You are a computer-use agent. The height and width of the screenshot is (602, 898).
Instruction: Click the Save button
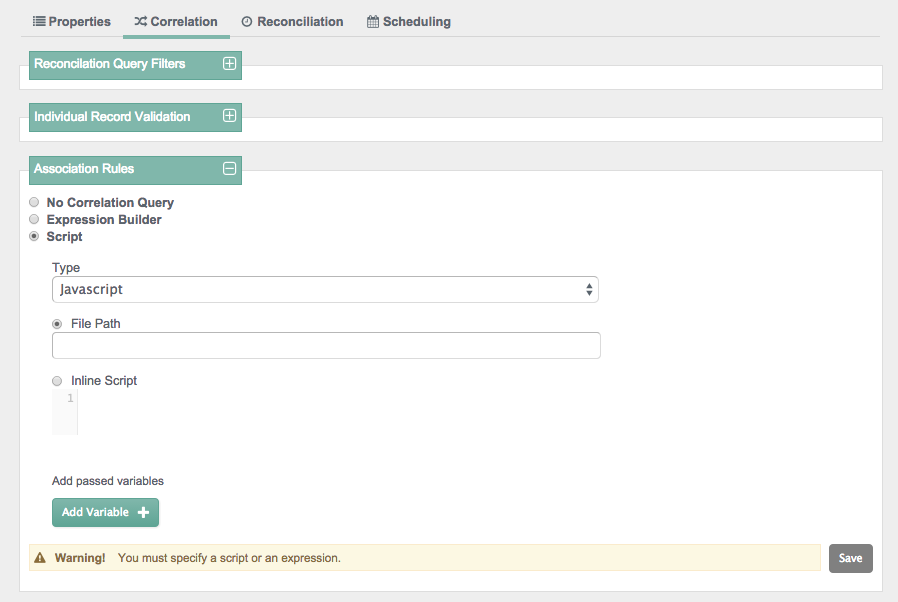(850, 558)
